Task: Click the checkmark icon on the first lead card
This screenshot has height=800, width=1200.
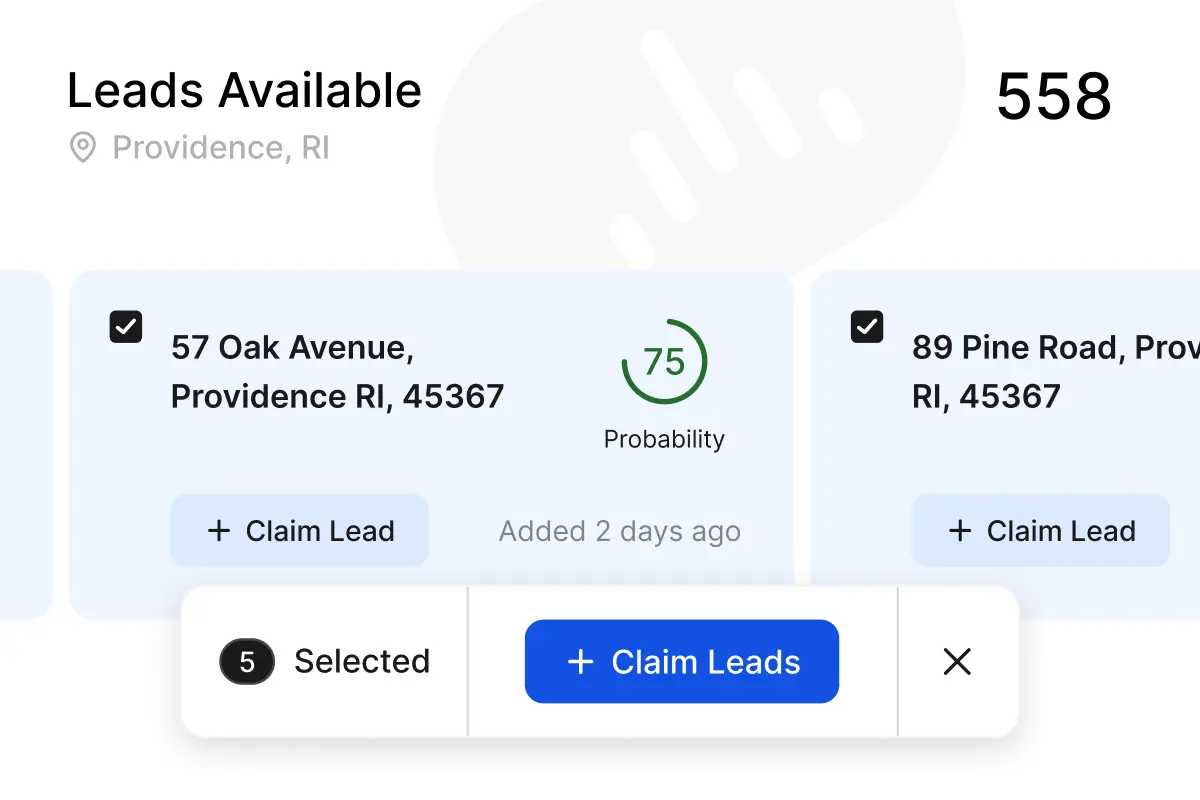Action: (x=125, y=326)
